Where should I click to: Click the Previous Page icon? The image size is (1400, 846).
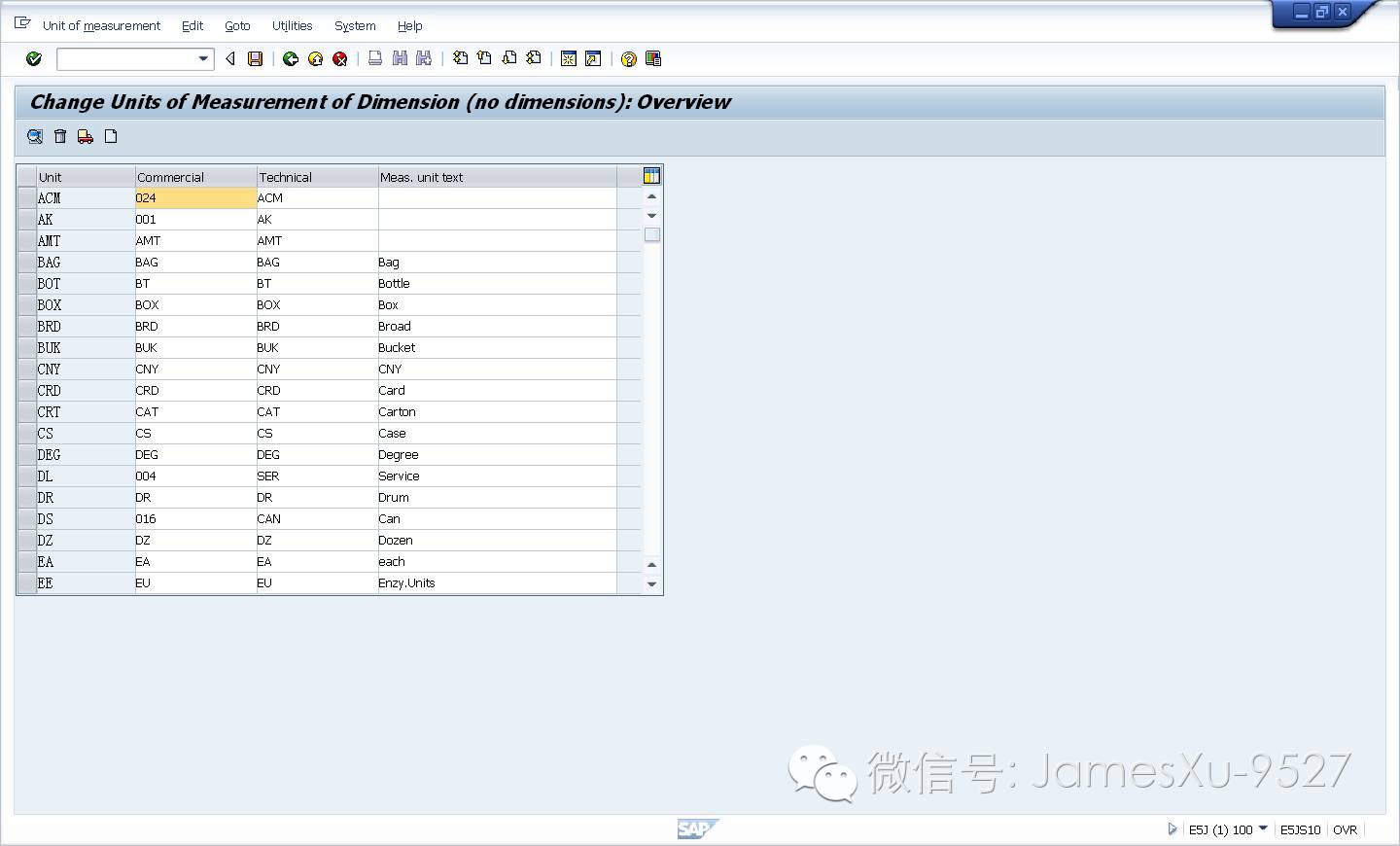[484, 59]
